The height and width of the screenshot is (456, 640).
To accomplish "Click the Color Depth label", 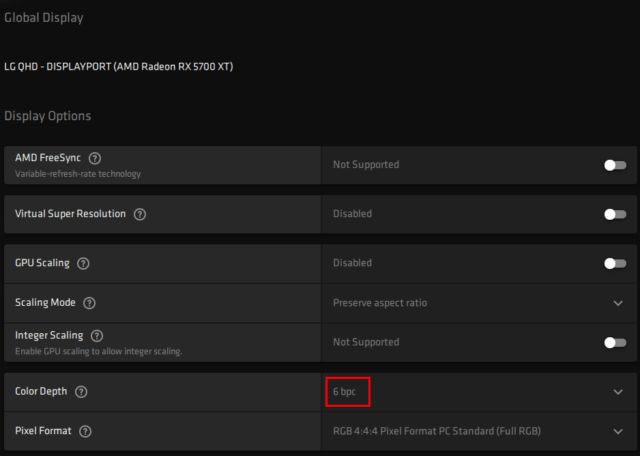I will (x=41, y=391).
